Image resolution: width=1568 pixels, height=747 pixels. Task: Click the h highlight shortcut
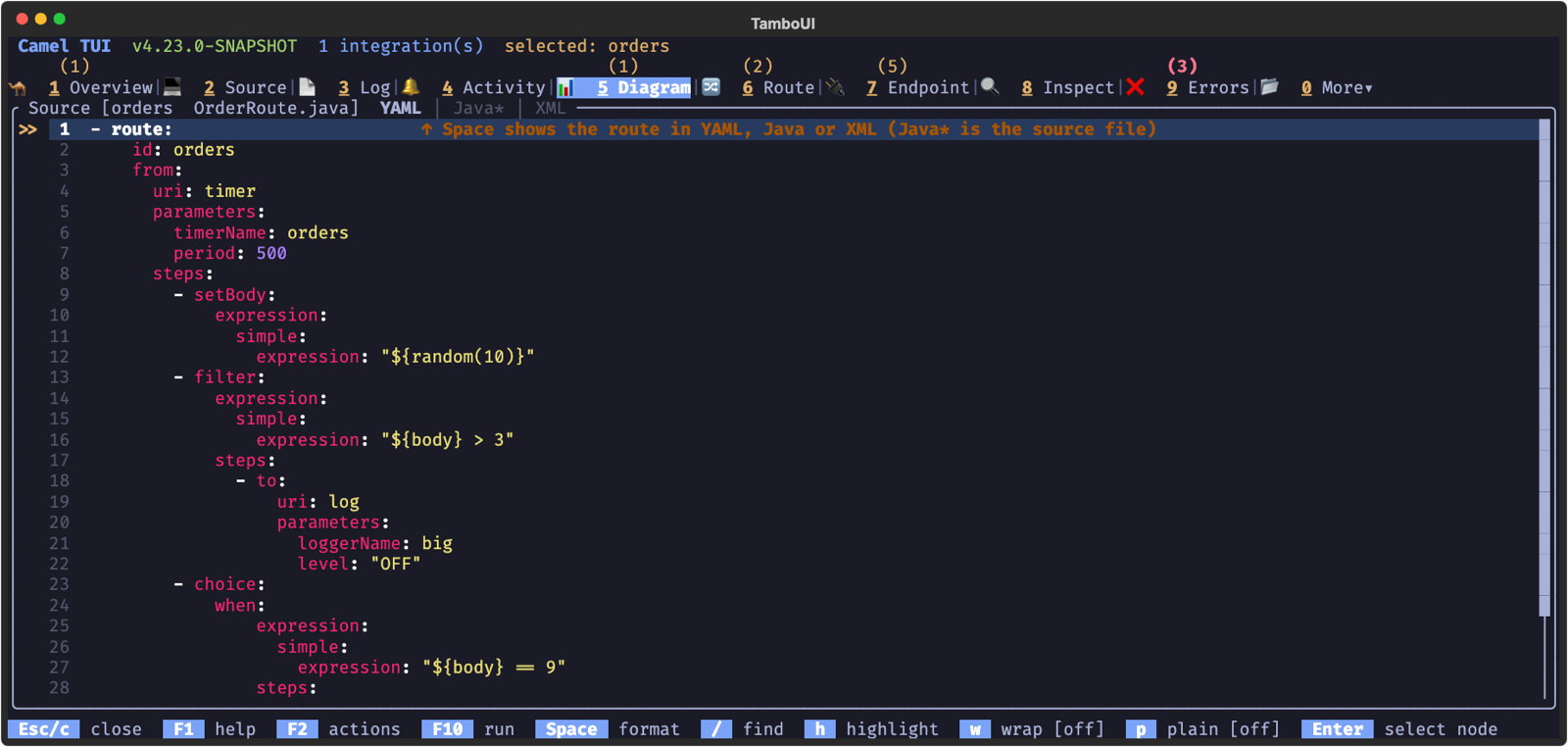[871, 728]
